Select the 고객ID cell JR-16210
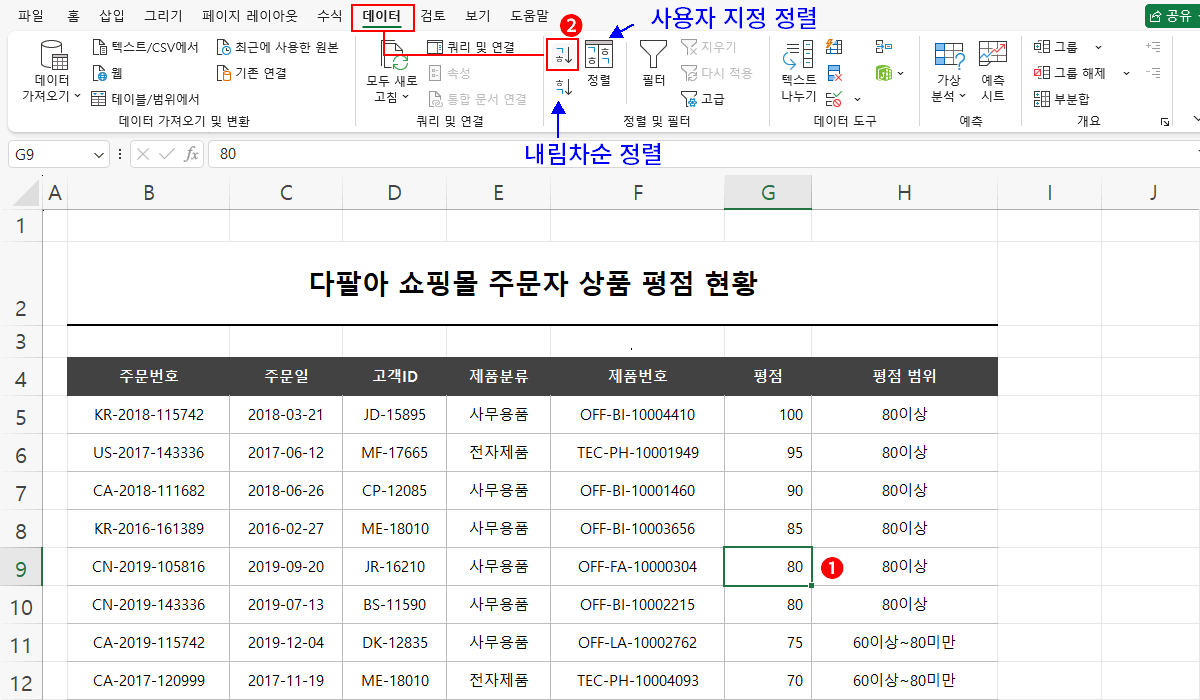 394,567
